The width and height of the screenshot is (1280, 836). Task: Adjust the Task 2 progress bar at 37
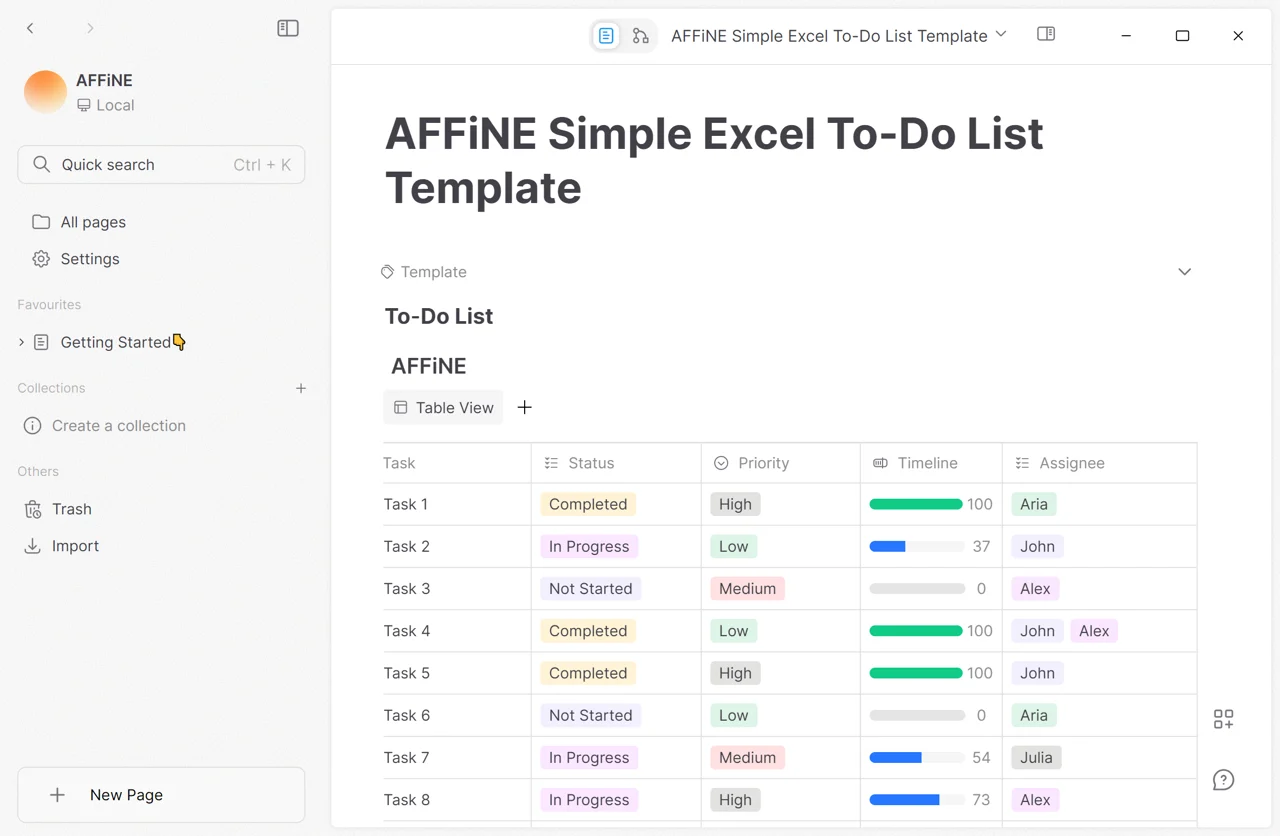(x=916, y=547)
